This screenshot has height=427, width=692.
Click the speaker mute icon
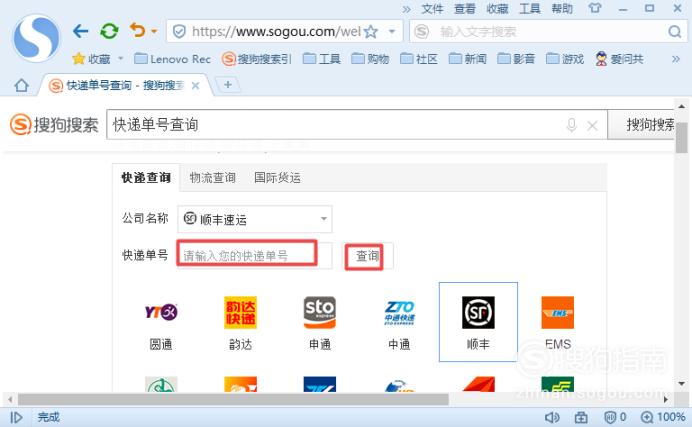552,417
